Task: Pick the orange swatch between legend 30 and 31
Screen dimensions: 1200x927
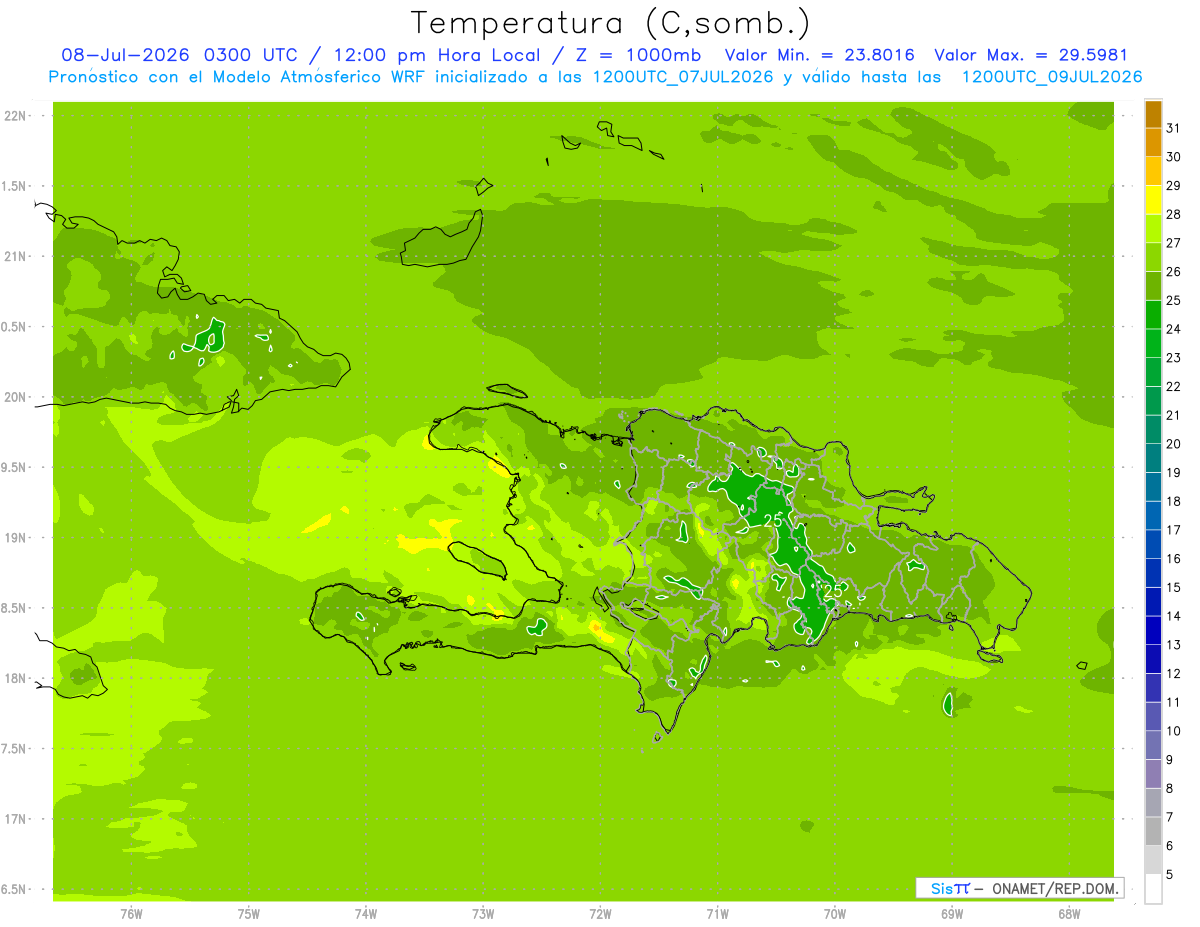Action: tap(1153, 142)
